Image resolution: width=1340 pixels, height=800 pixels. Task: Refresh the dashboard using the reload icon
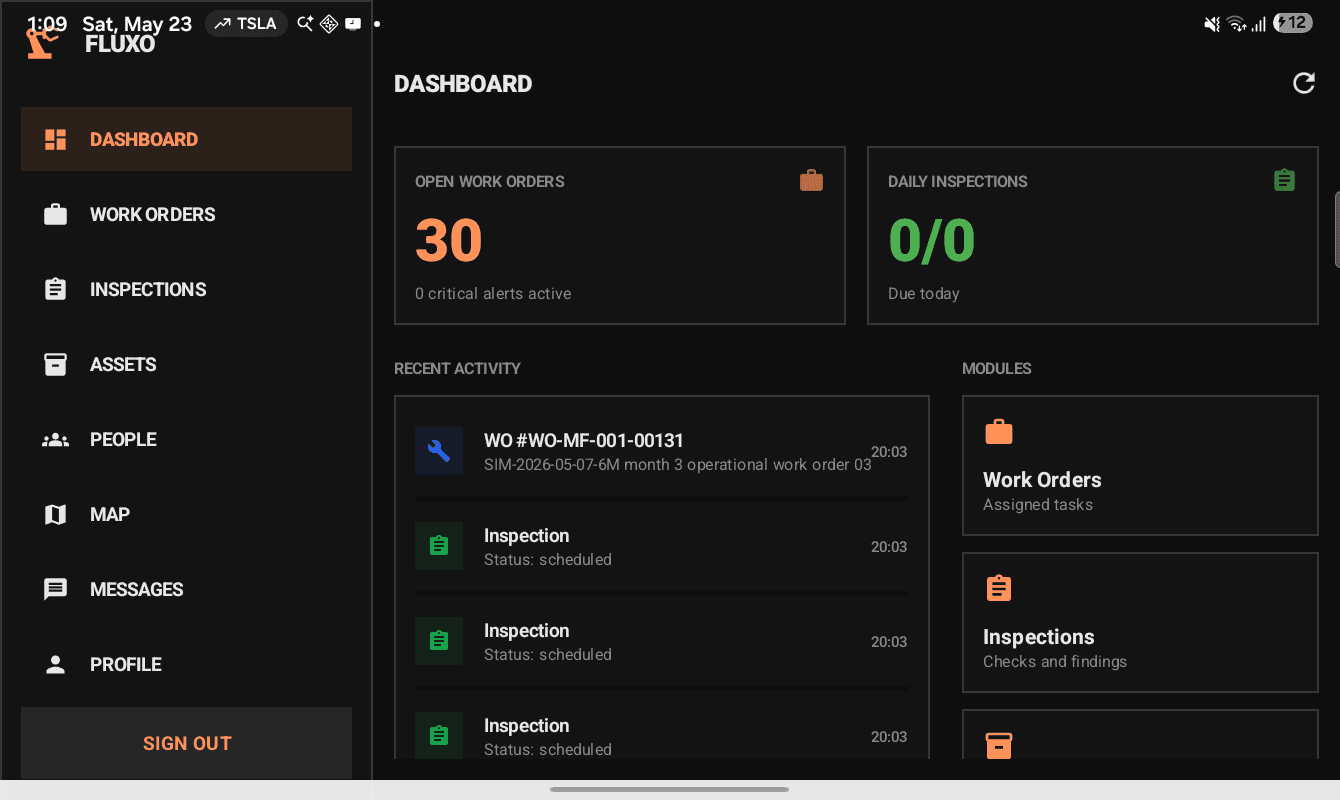1304,83
